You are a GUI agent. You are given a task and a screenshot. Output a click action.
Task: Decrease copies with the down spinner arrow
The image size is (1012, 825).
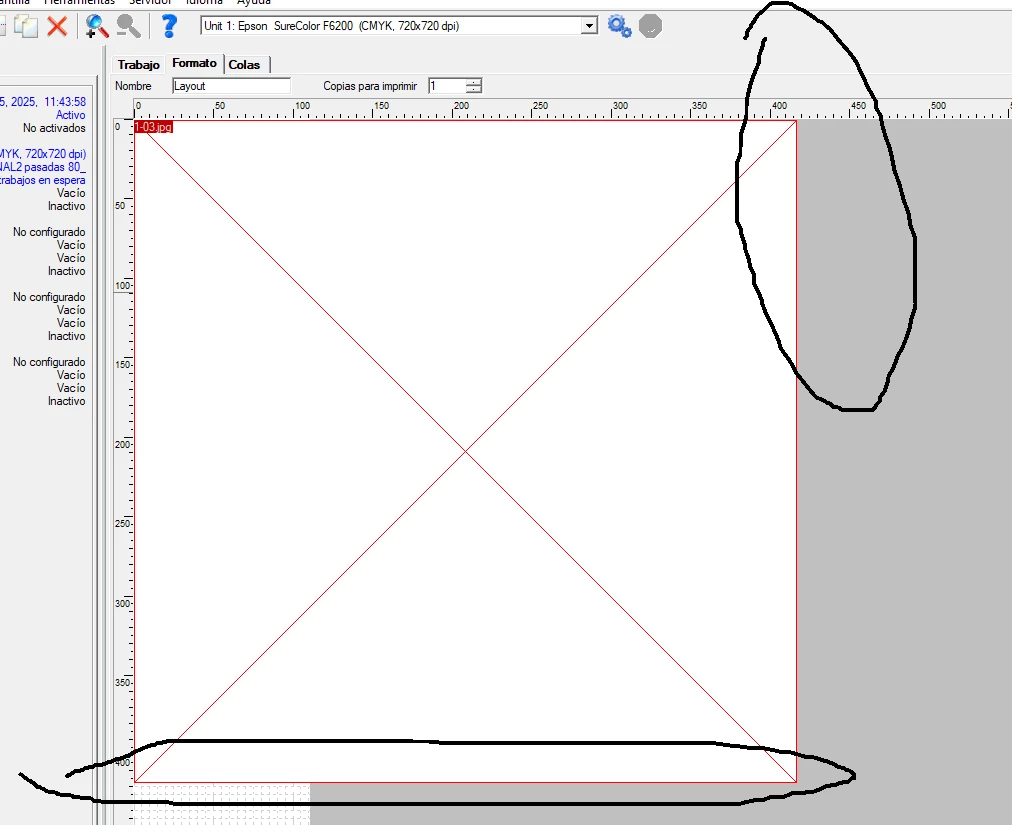coord(474,90)
